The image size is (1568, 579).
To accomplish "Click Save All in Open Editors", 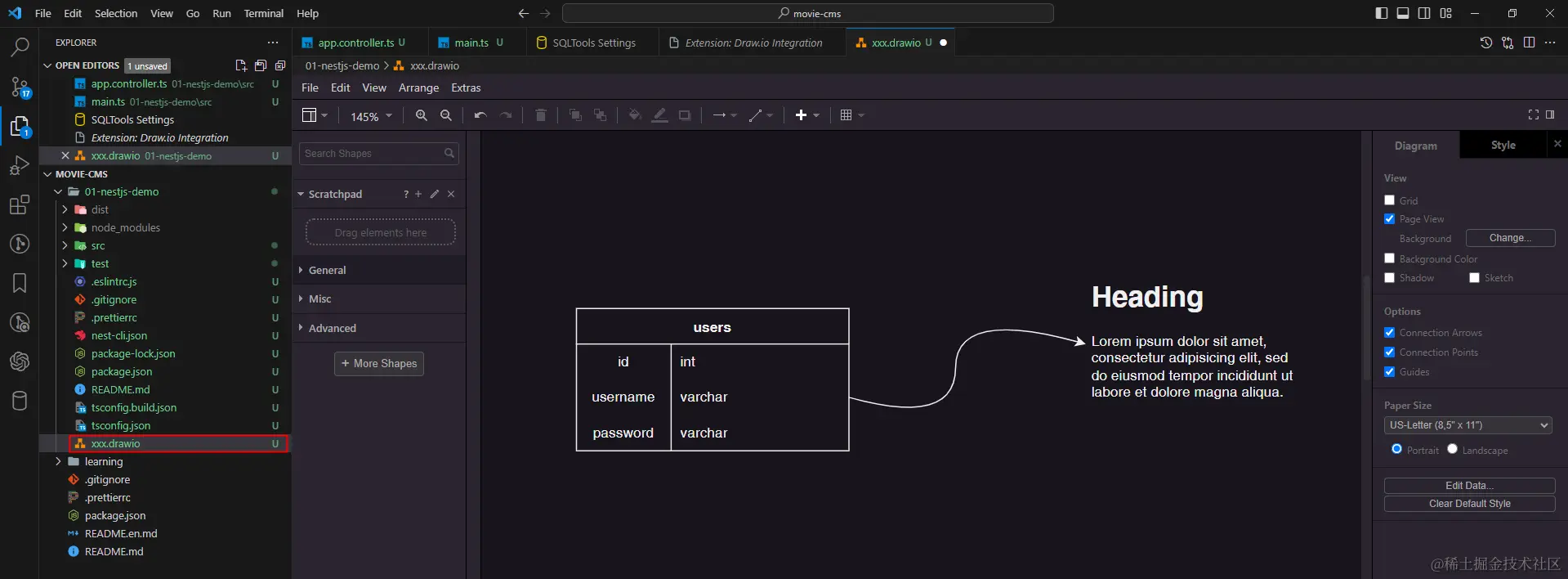I will click(261, 65).
